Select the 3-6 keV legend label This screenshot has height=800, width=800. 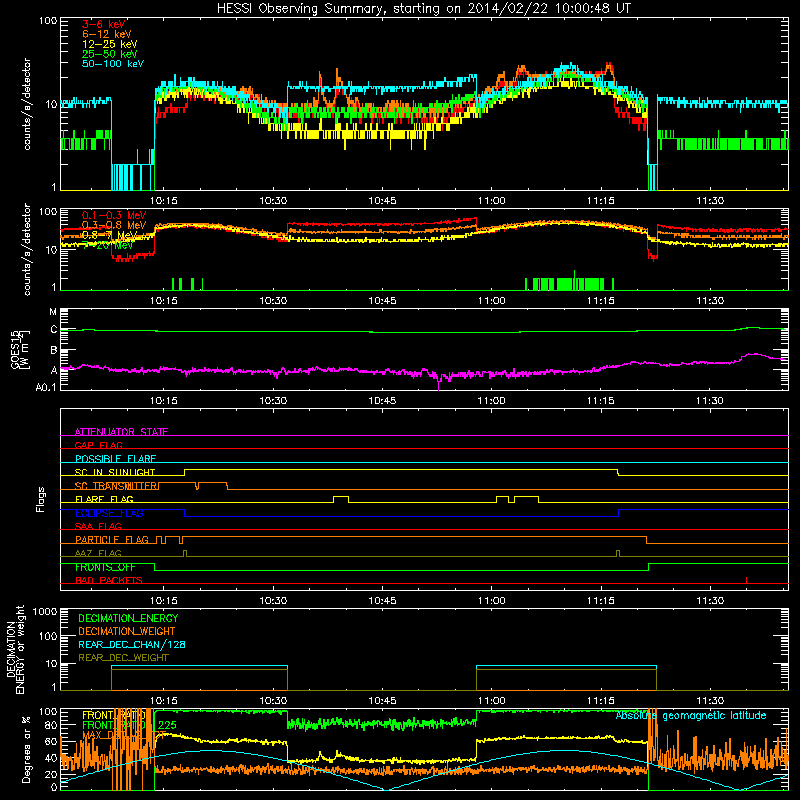point(103,24)
